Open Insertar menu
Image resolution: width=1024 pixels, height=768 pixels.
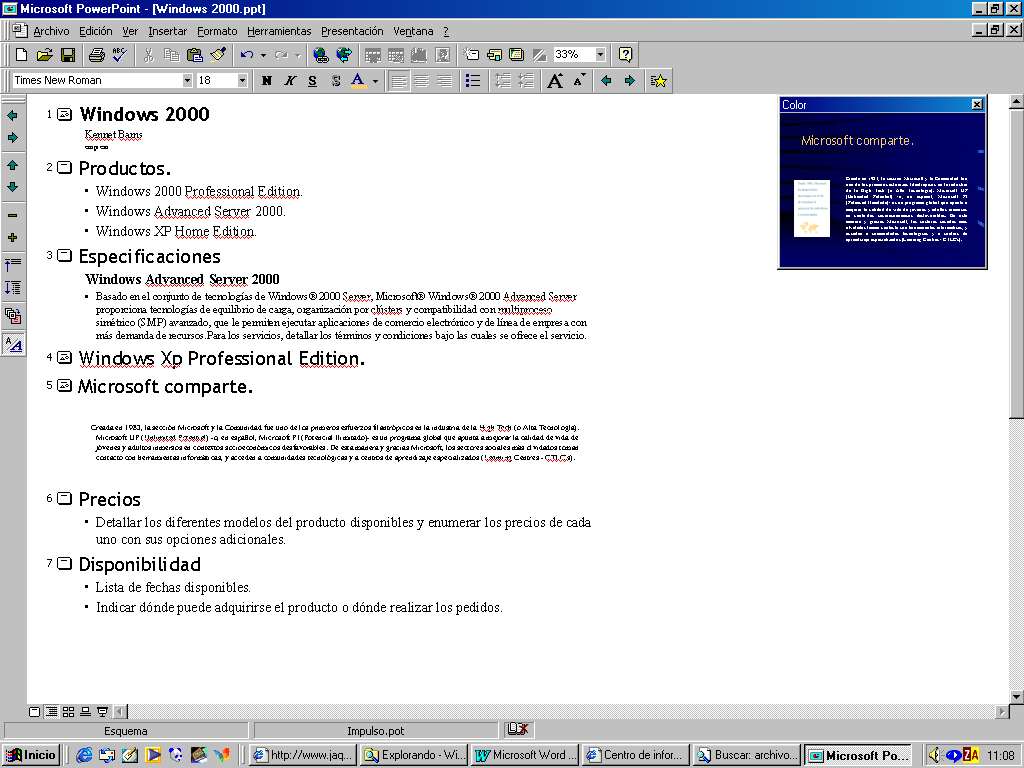[167, 31]
